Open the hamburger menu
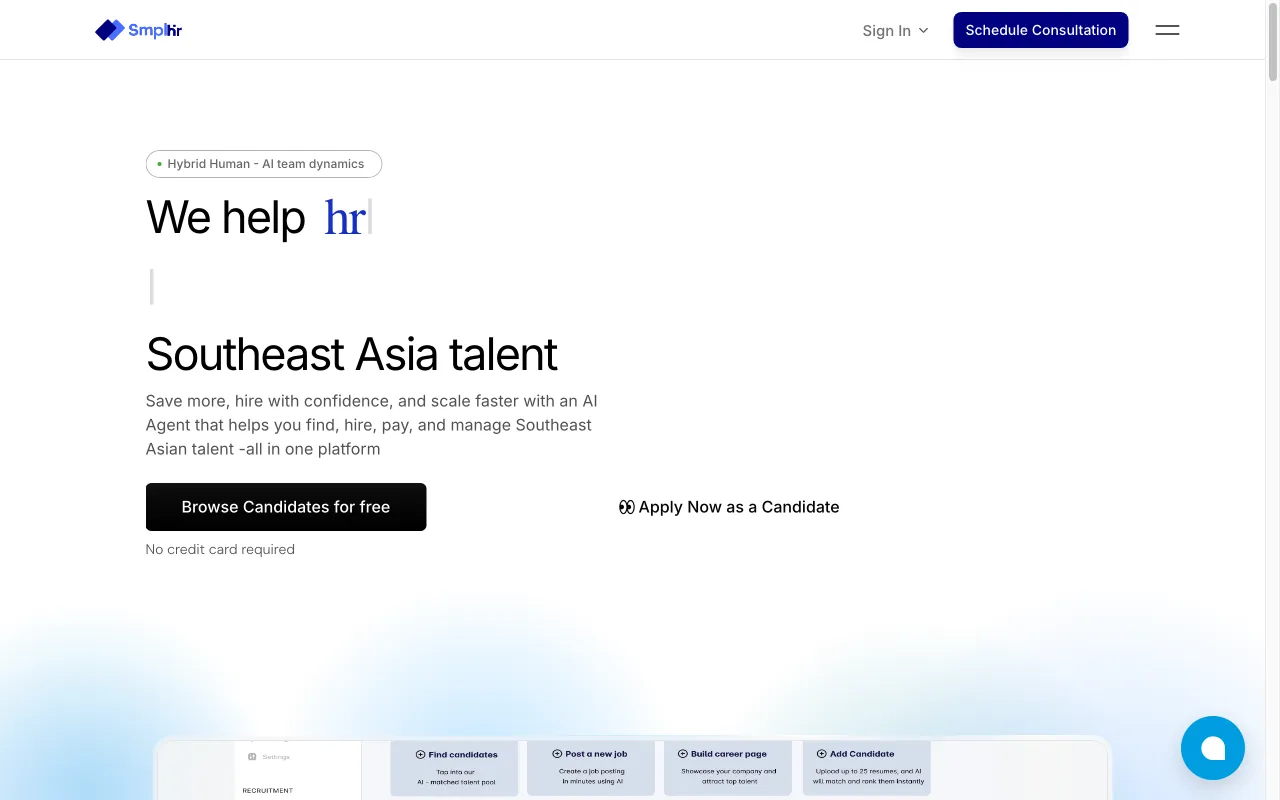 (1167, 30)
